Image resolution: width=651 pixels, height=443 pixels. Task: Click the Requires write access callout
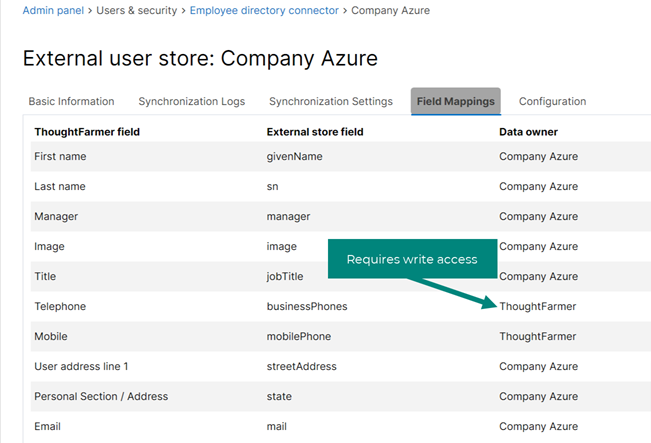click(411, 260)
